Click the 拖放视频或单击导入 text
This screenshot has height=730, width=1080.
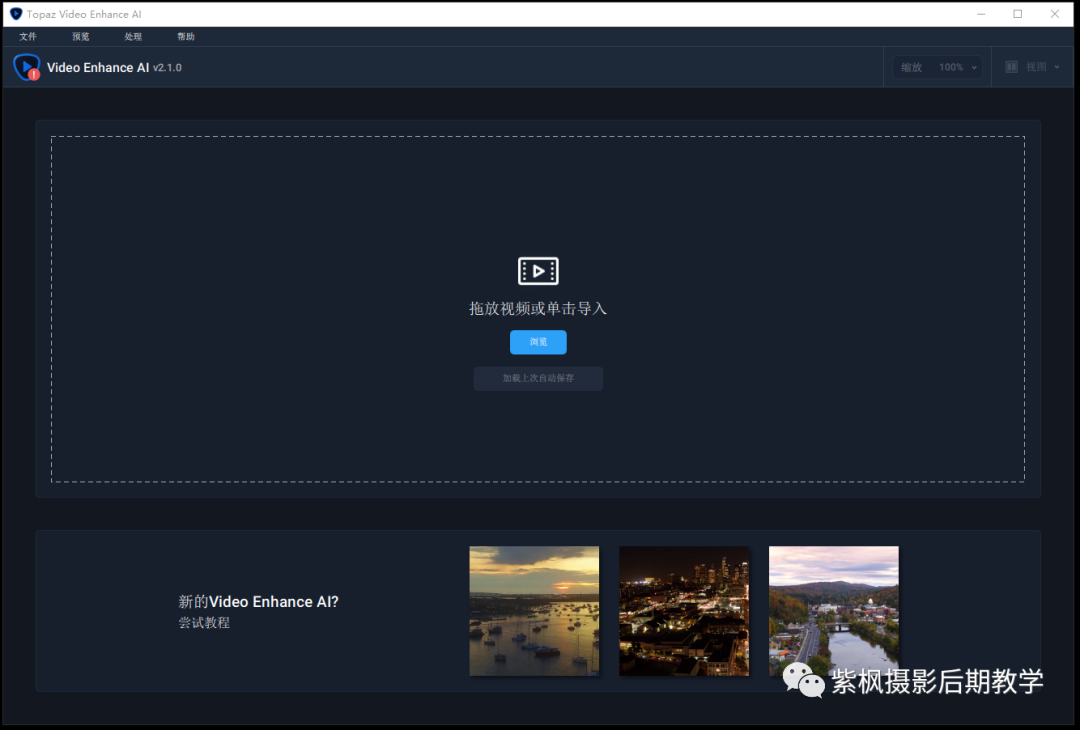[x=538, y=309]
